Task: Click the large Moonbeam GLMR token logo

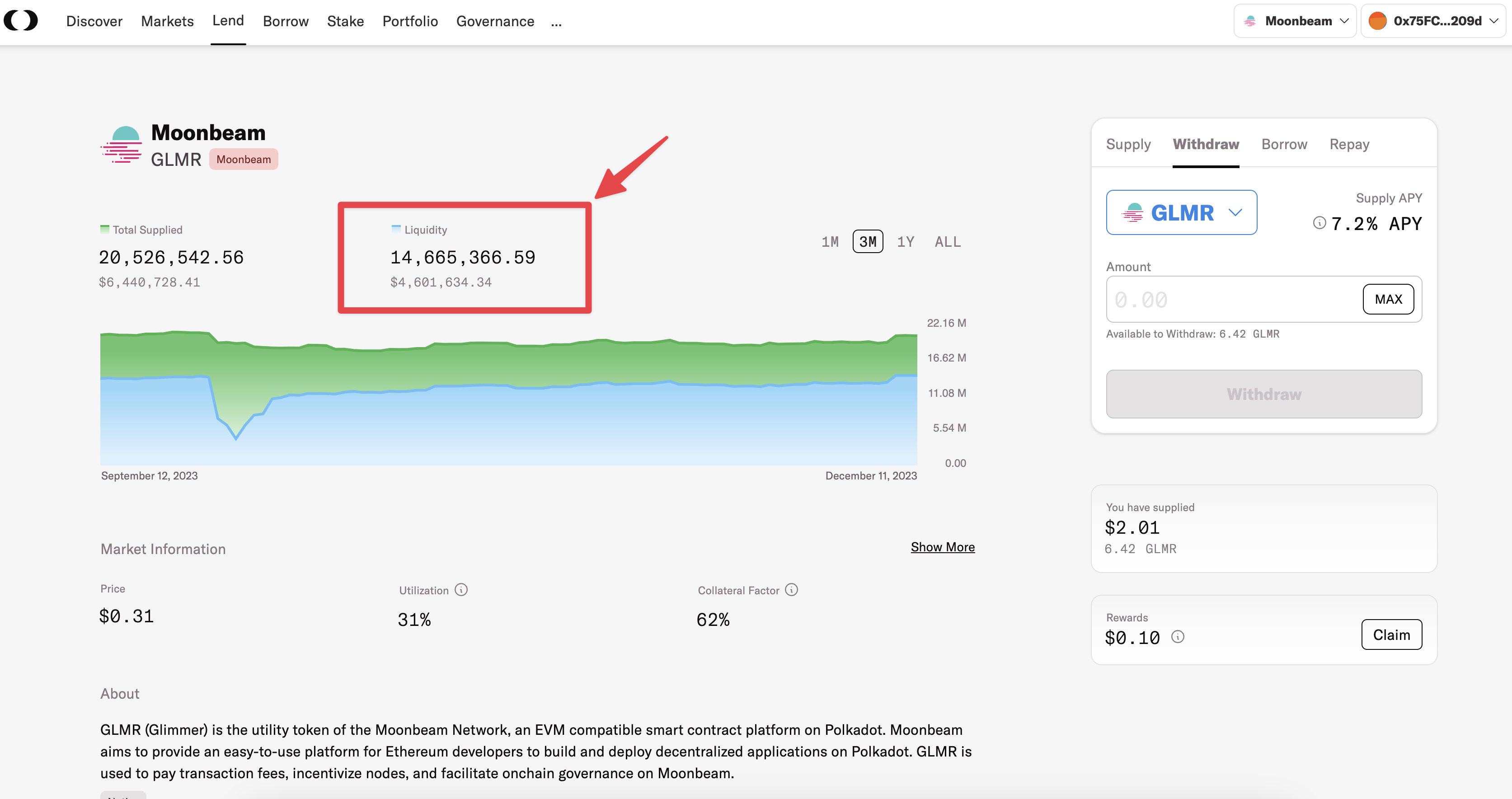Action: pyautogui.click(x=122, y=145)
